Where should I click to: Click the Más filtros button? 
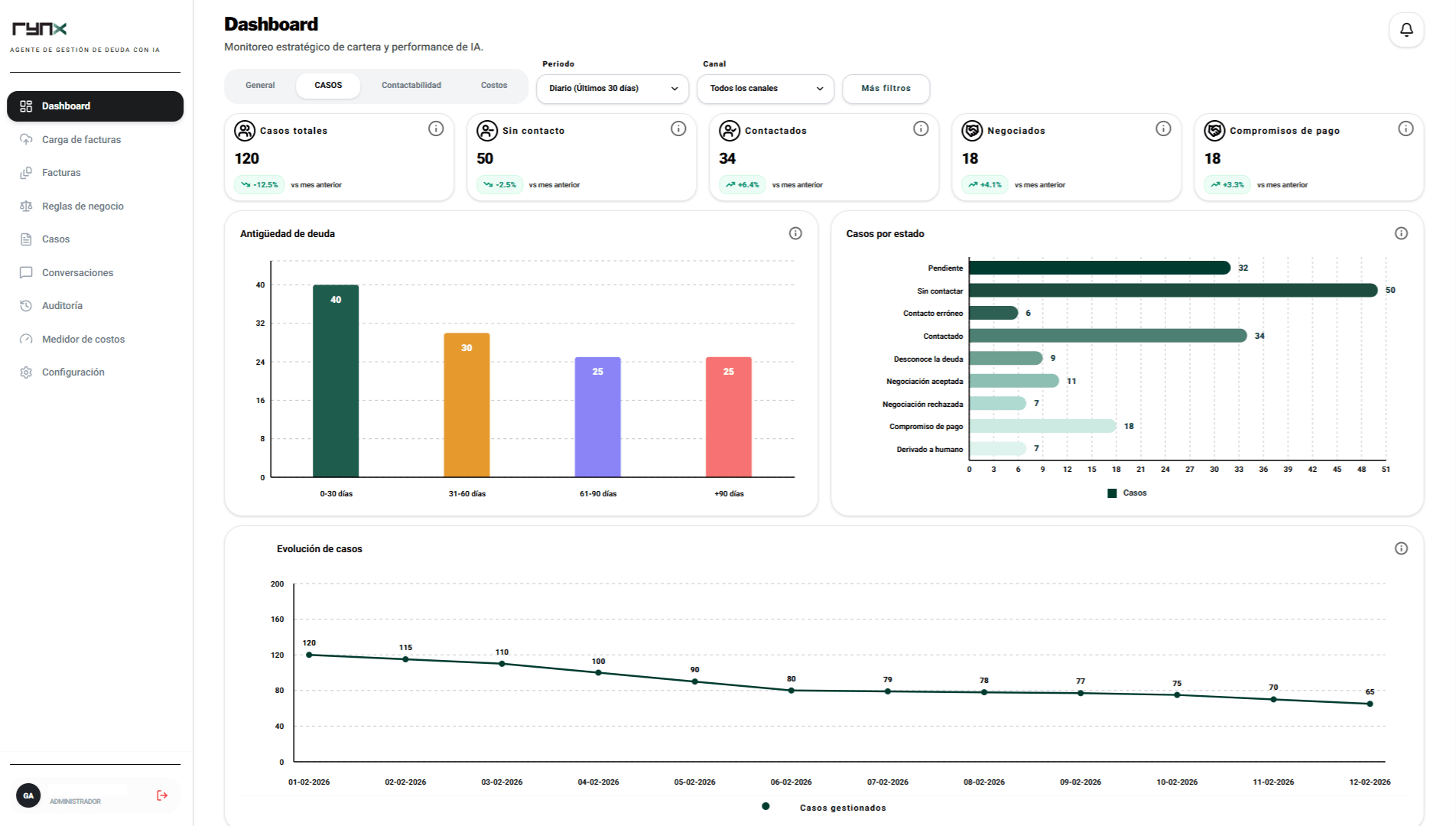click(886, 89)
